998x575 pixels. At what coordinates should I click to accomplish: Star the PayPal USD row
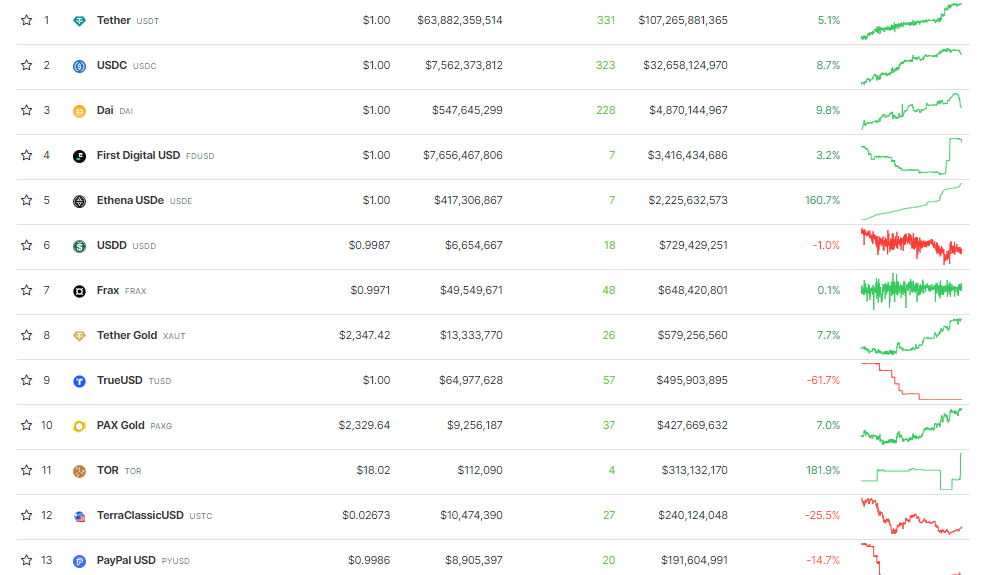click(x=26, y=560)
